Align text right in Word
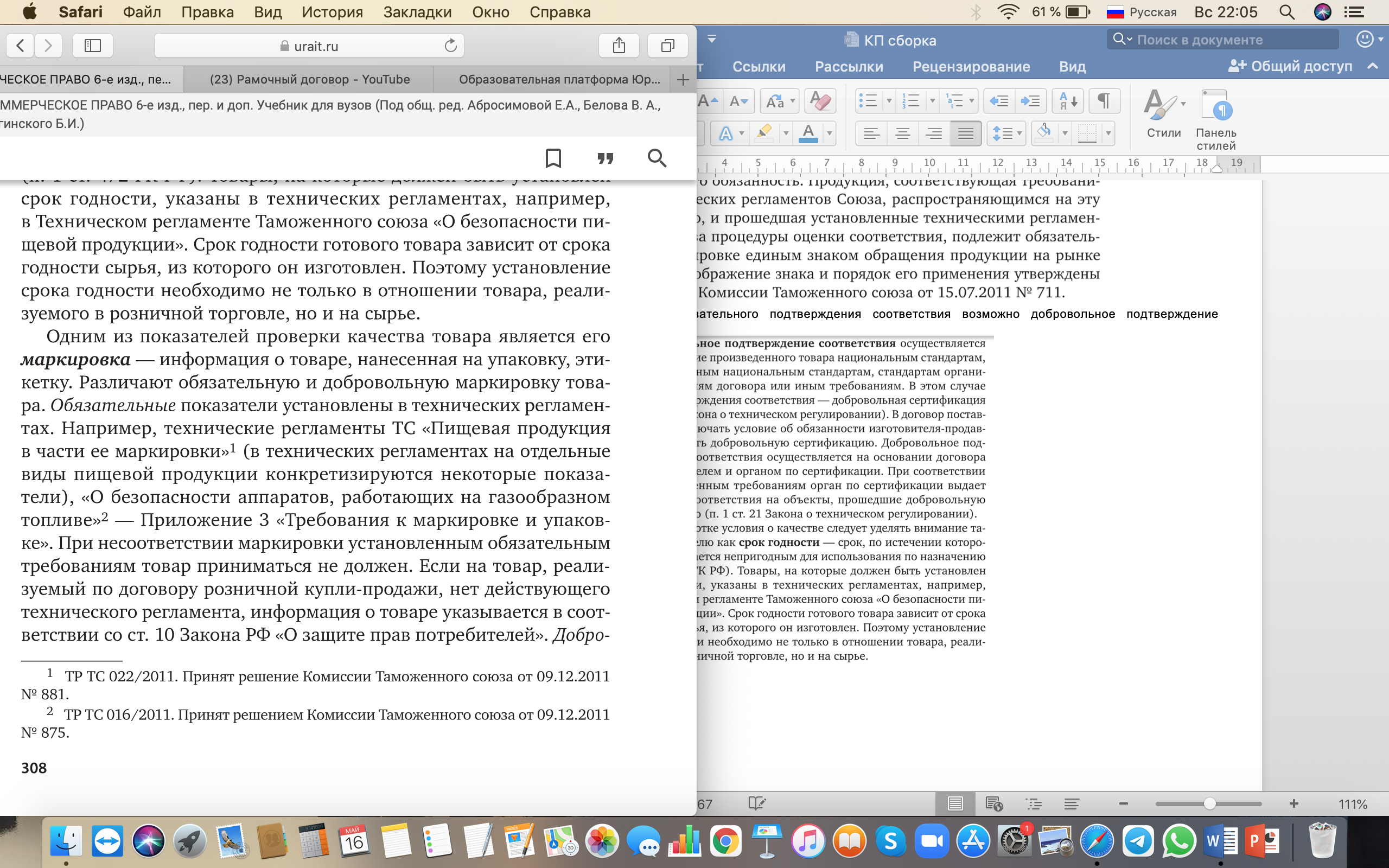The image size is (1389, 868). pyautogui.click(x=934, y=134)
